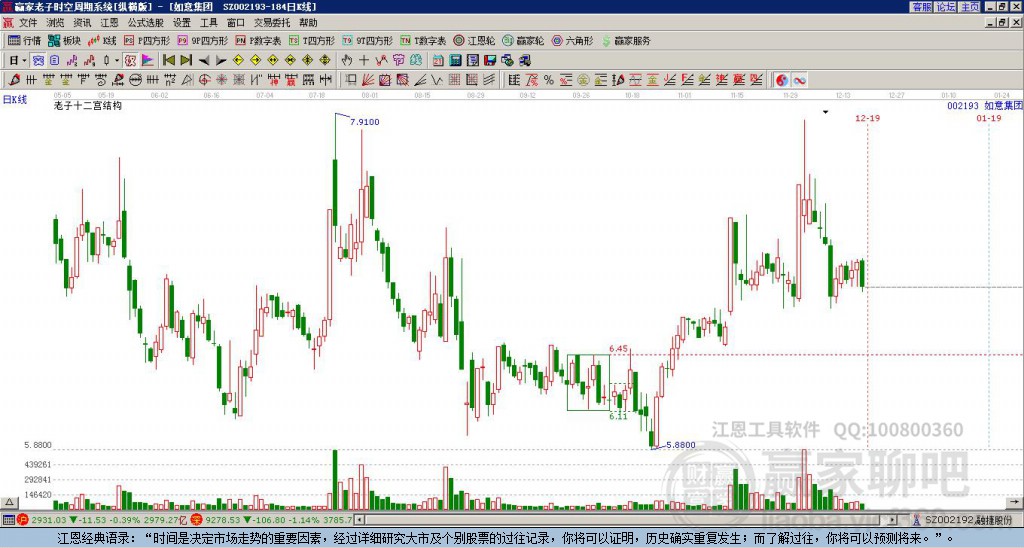Open the 浏览 menu
Screen dimensions: 1024x548
(x=55, y=23)
